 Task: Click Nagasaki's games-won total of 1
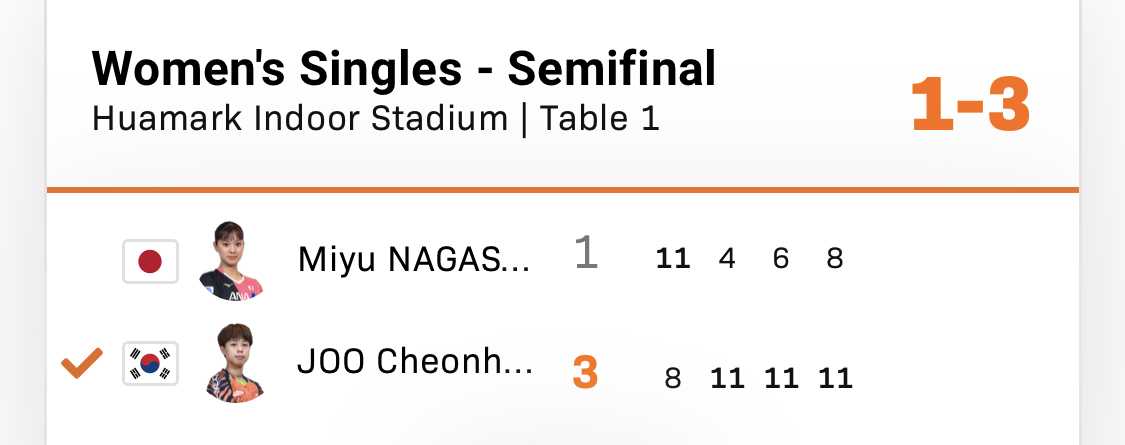[586, 254]
